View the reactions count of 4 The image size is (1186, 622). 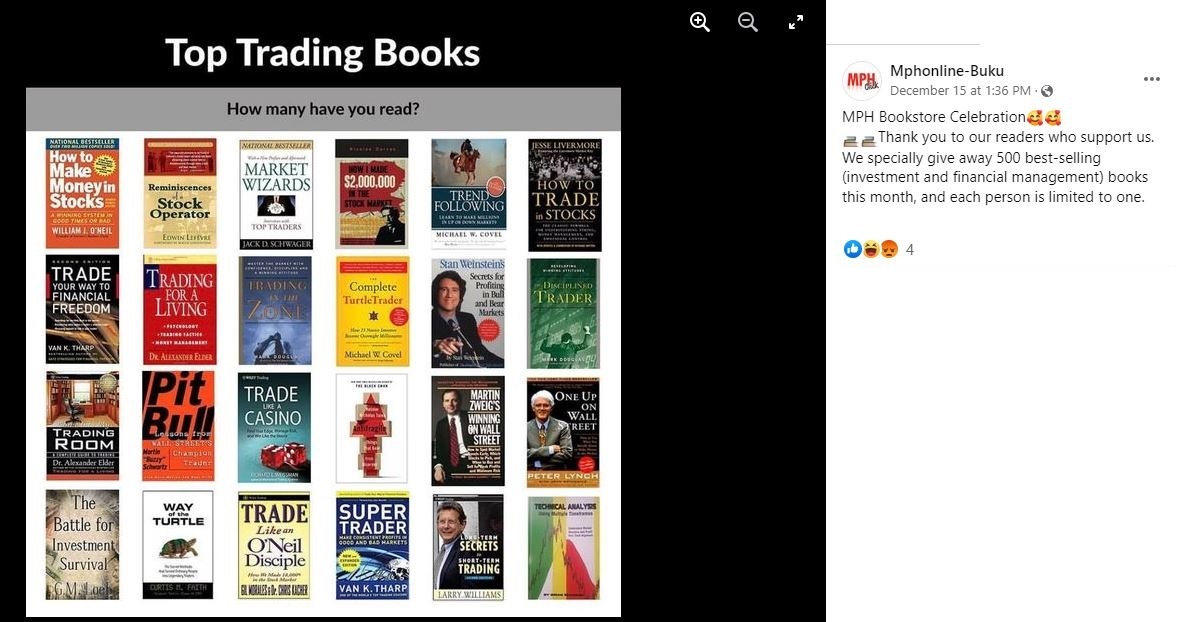909,250
